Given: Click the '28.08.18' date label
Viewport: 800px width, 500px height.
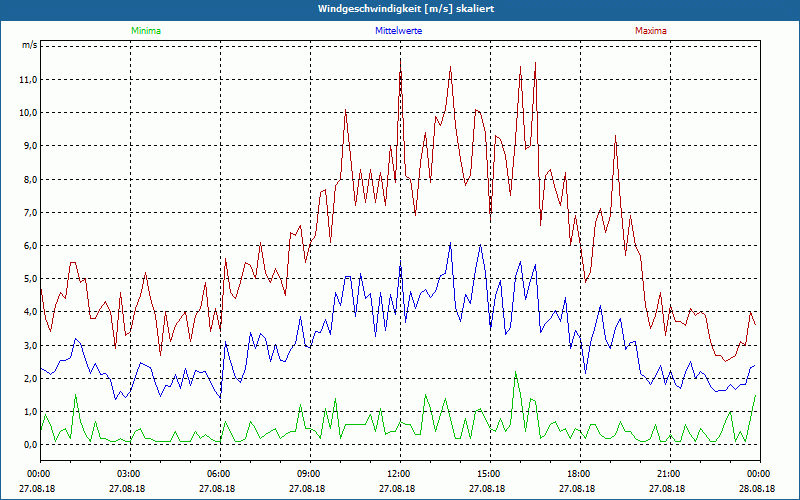Looking at the screenshot, I should click(x=757, y=489).
